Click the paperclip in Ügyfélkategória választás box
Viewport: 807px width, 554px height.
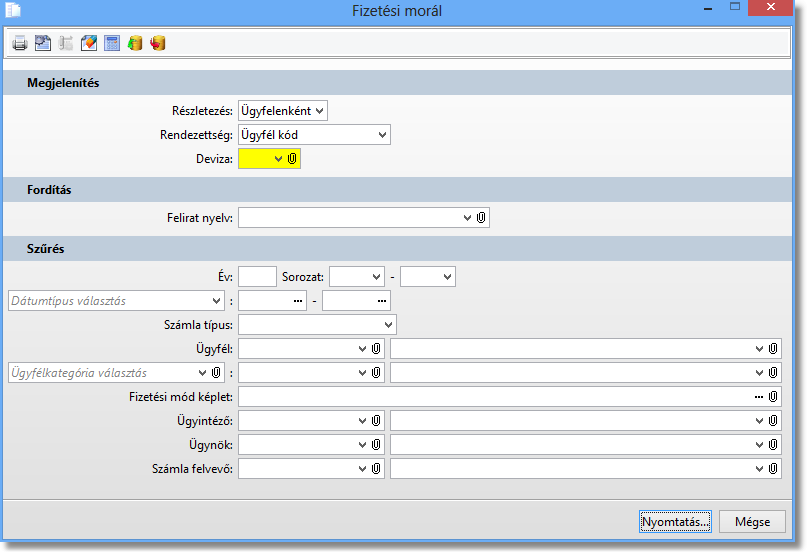coord(216,373)
